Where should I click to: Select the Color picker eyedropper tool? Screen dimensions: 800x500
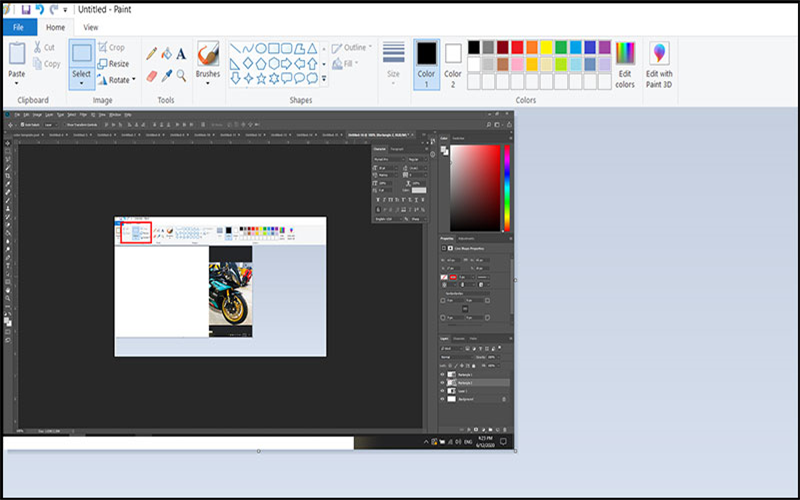(166, 76)
